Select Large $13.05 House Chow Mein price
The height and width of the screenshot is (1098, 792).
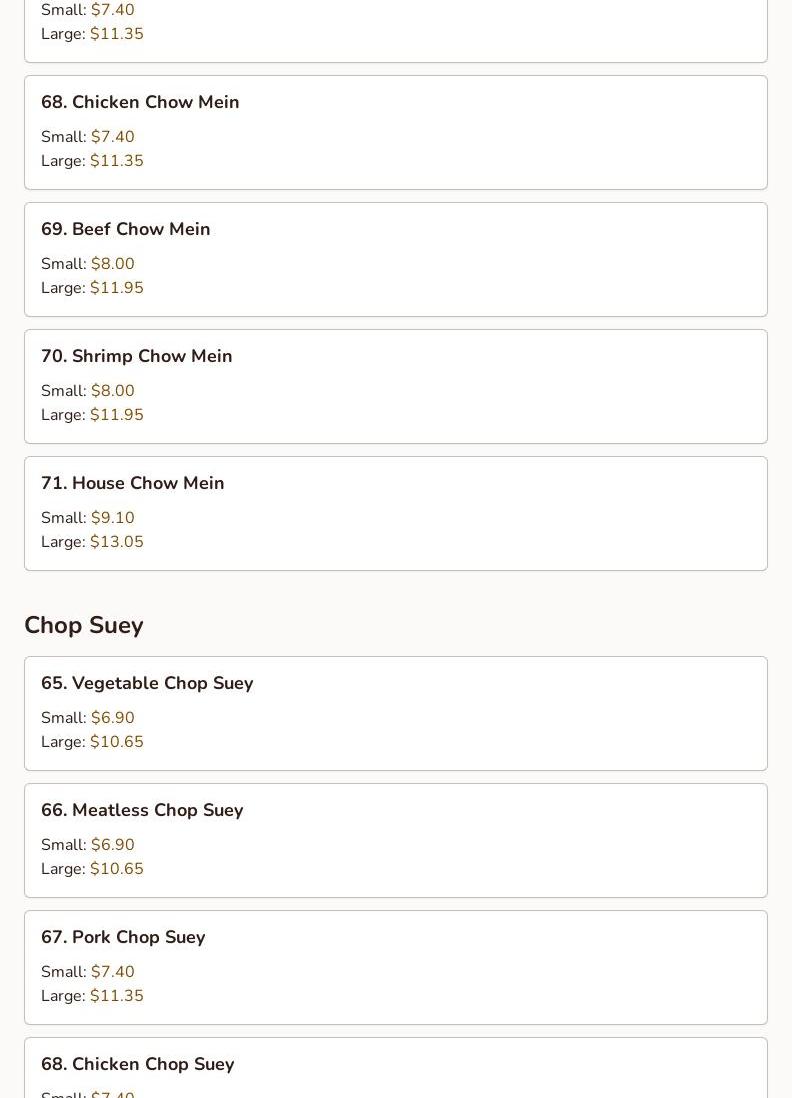click(92, 541)
